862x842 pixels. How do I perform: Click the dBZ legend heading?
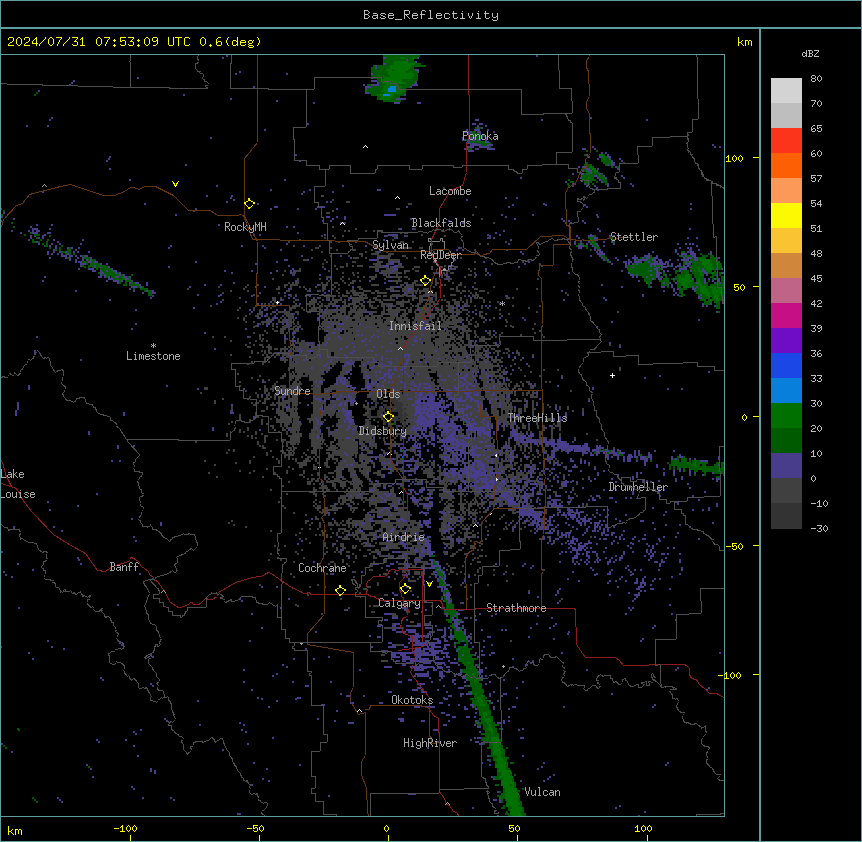[810, 54]
